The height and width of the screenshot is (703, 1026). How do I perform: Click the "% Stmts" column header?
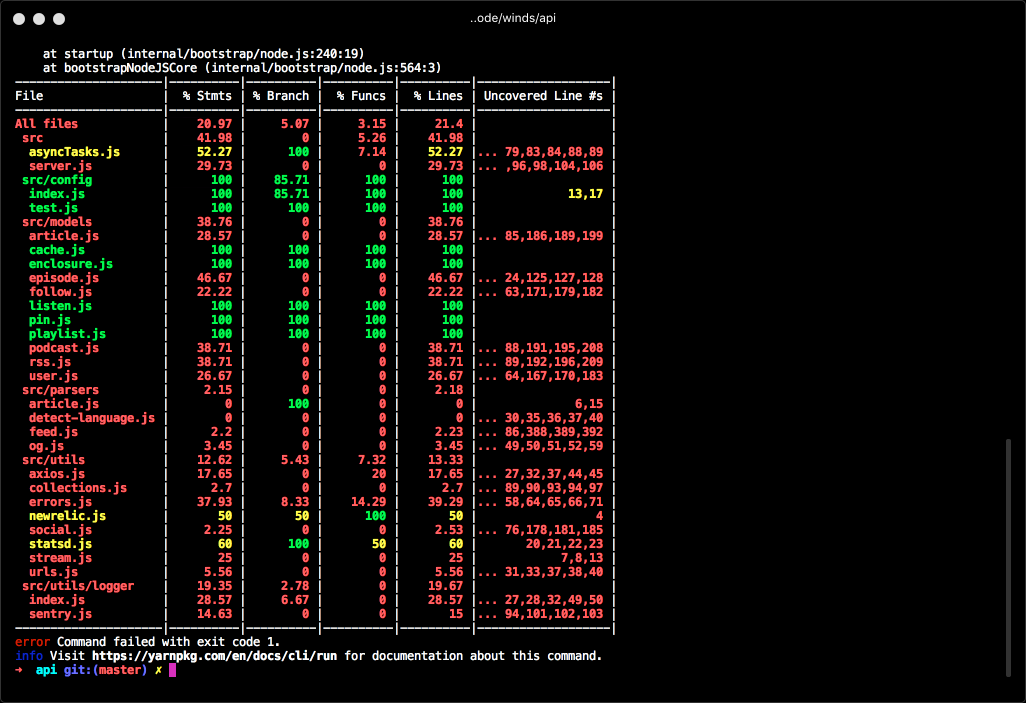pyautogui.click(x=206, y=96)
